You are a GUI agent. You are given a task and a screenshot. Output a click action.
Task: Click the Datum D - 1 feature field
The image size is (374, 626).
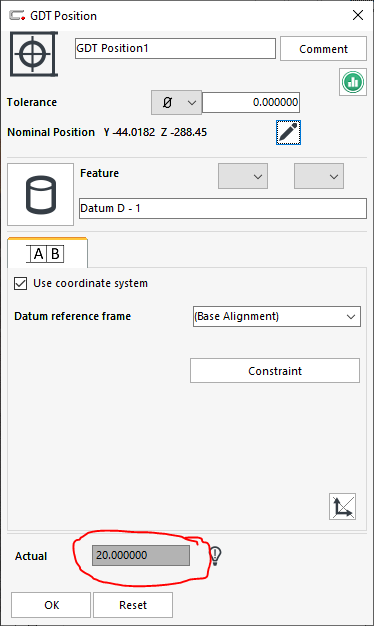[x=223, y=208]
